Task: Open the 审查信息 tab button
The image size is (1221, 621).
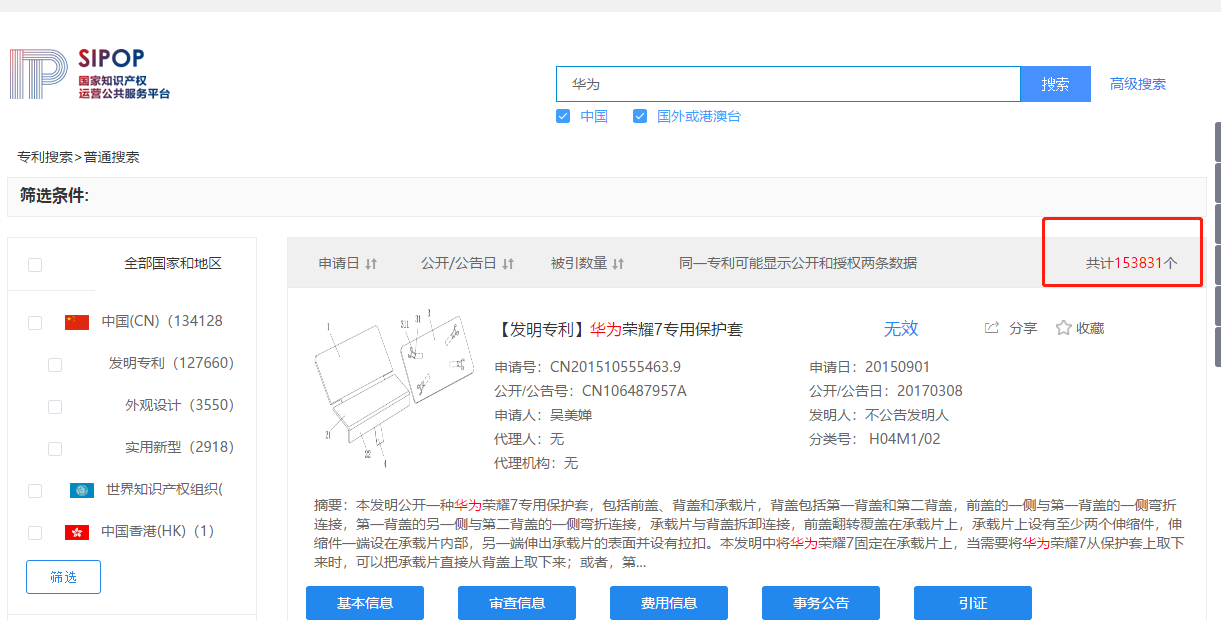Action: point(517,603)
